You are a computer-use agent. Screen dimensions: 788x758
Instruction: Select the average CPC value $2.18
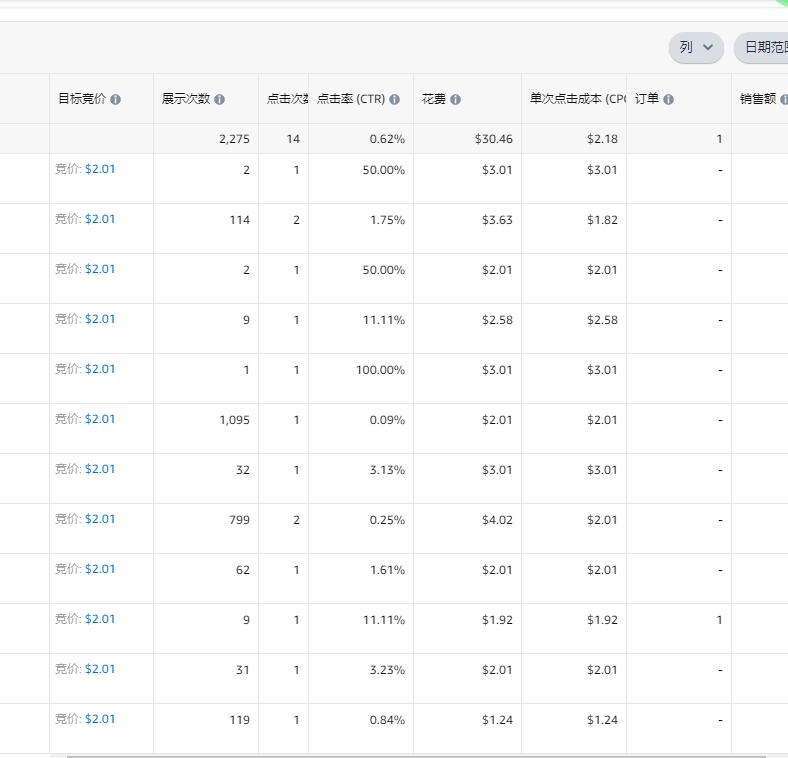tap(602, 139)
